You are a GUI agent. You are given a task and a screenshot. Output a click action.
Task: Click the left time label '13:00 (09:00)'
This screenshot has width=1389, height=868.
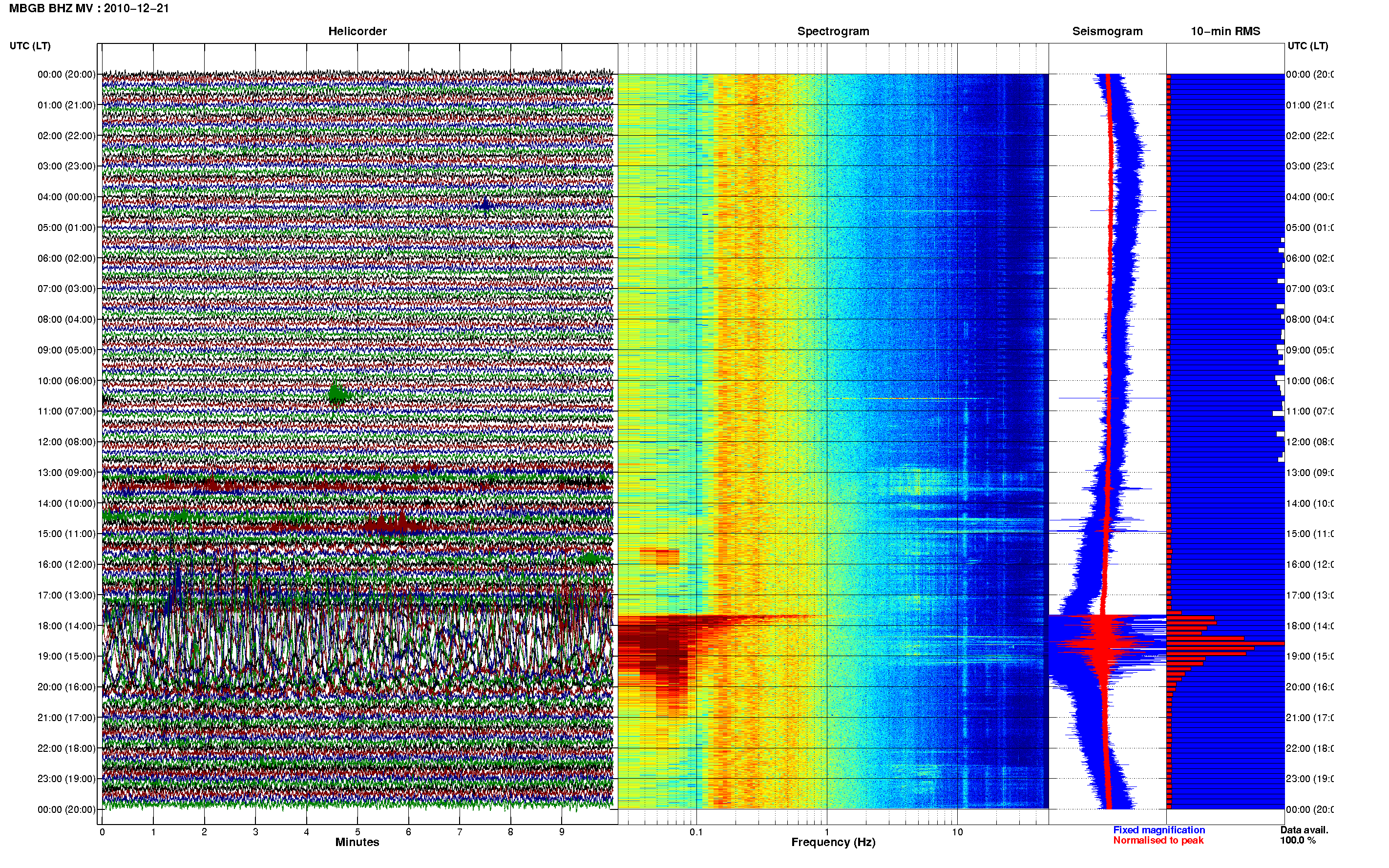click(x=66, y=473)
